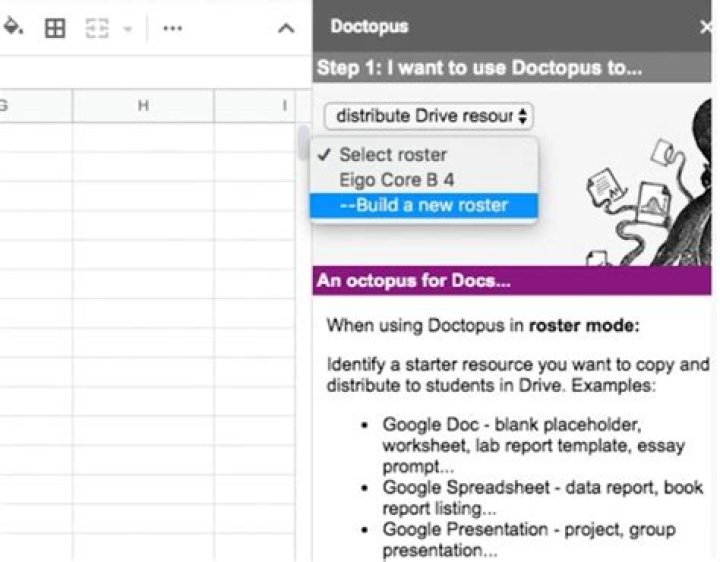The height and width of the screenshot is (562, 720).
Task: Choose '--Build a new roster' option
Action: [x=423, y=205]
